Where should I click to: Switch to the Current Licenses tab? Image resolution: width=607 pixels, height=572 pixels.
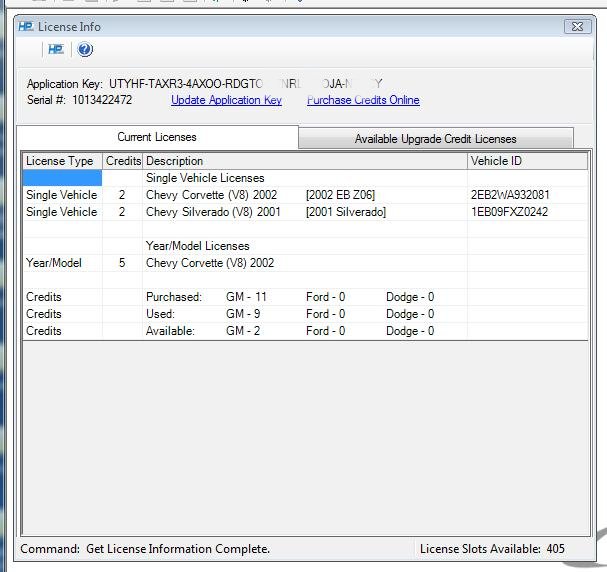point(157,137)
